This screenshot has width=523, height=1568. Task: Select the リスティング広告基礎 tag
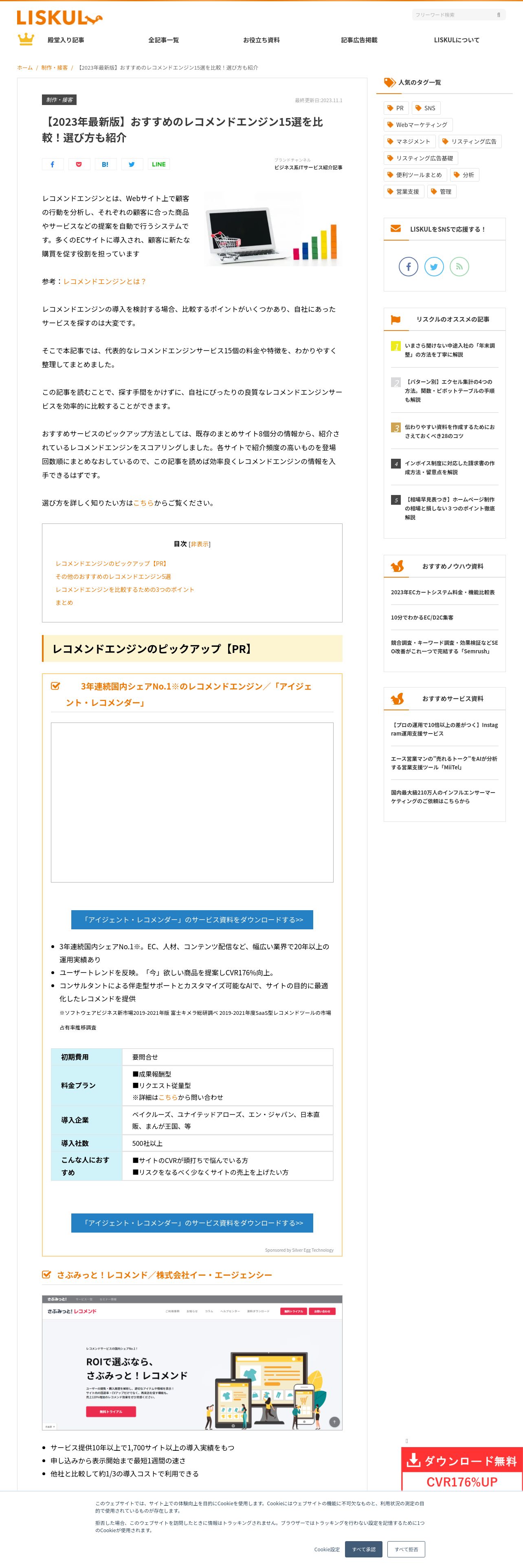point(420,158)
